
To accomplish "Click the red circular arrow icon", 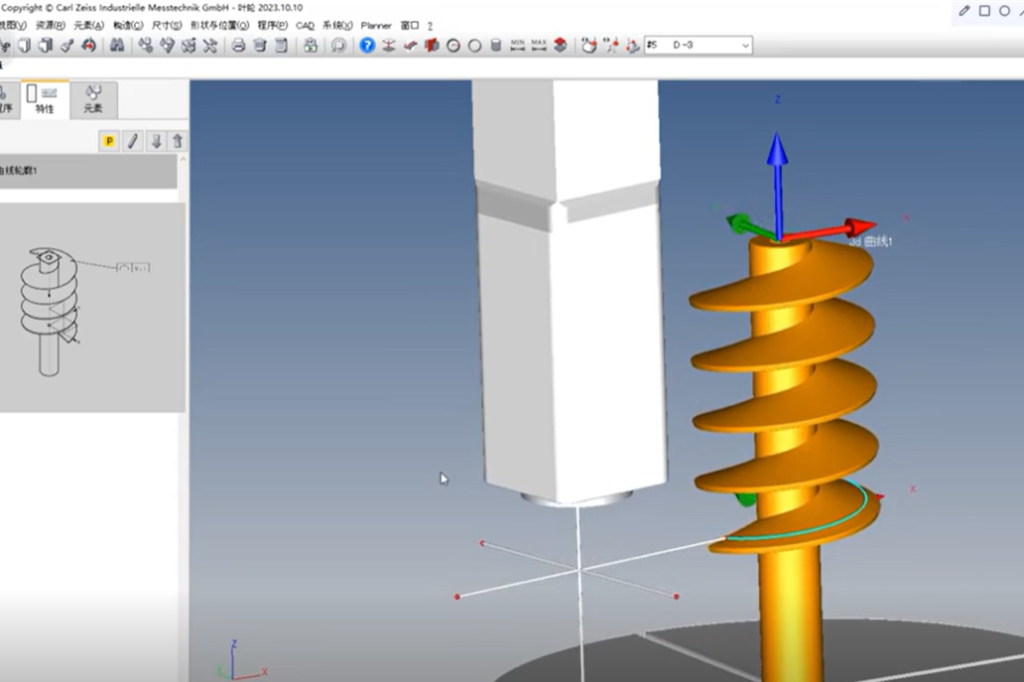I will point(89,45).
